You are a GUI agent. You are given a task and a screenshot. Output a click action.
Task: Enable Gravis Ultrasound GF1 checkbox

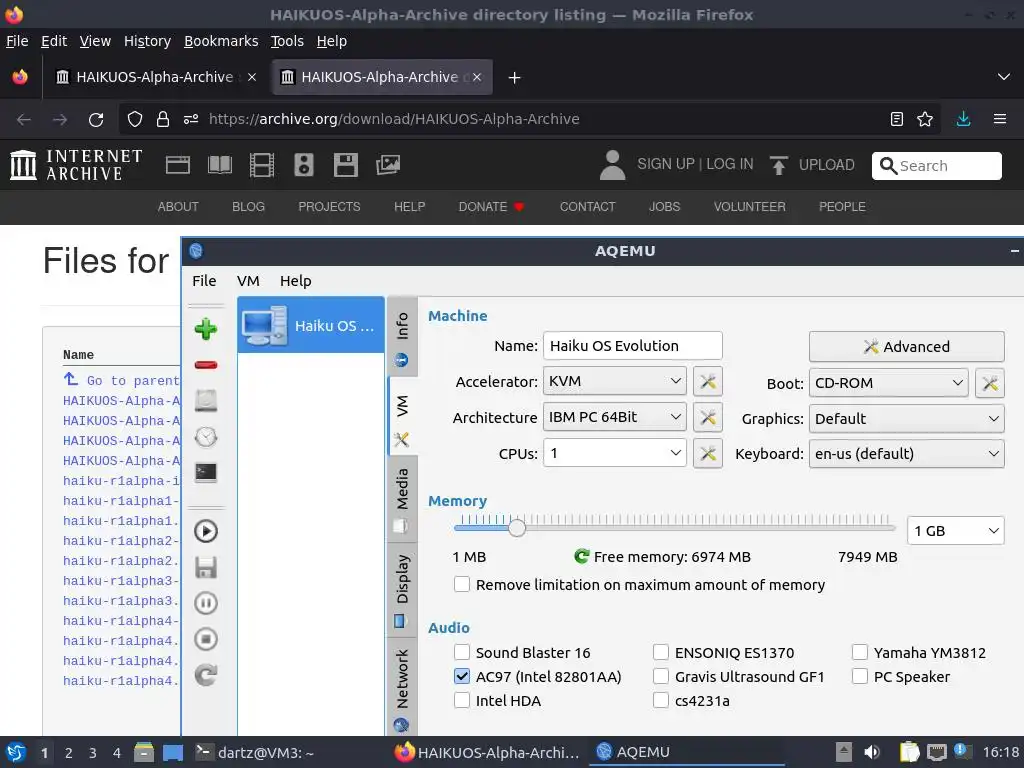point(661,676)
